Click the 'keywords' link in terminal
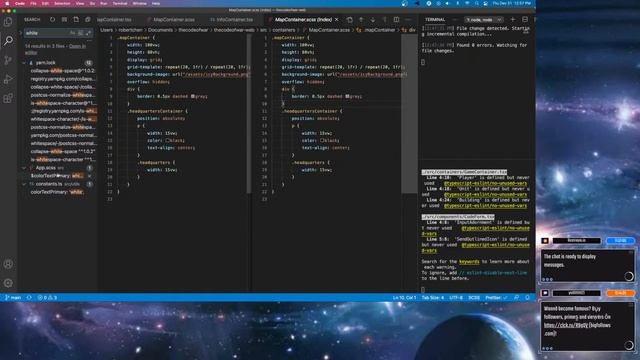Viewport: 640px width, 360px height. [469, 262]
